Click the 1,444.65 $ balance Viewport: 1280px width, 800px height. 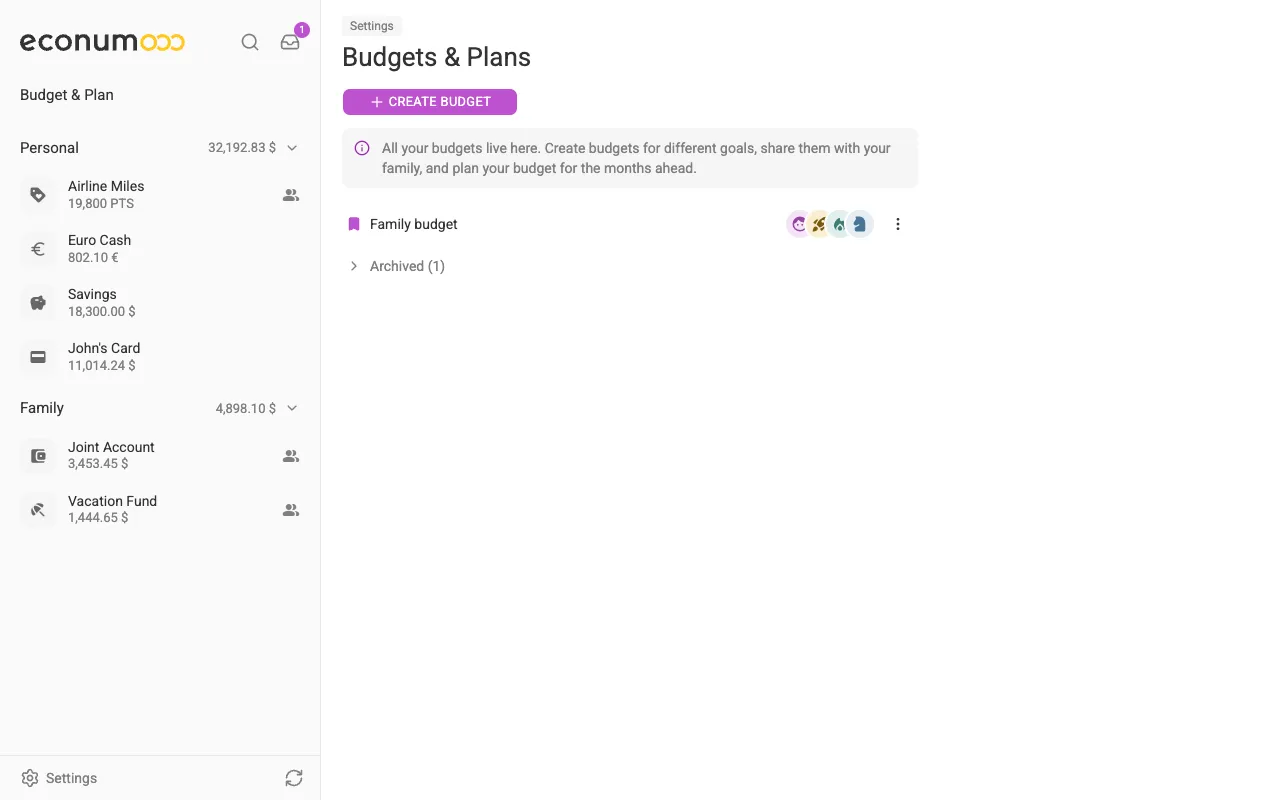98,518
